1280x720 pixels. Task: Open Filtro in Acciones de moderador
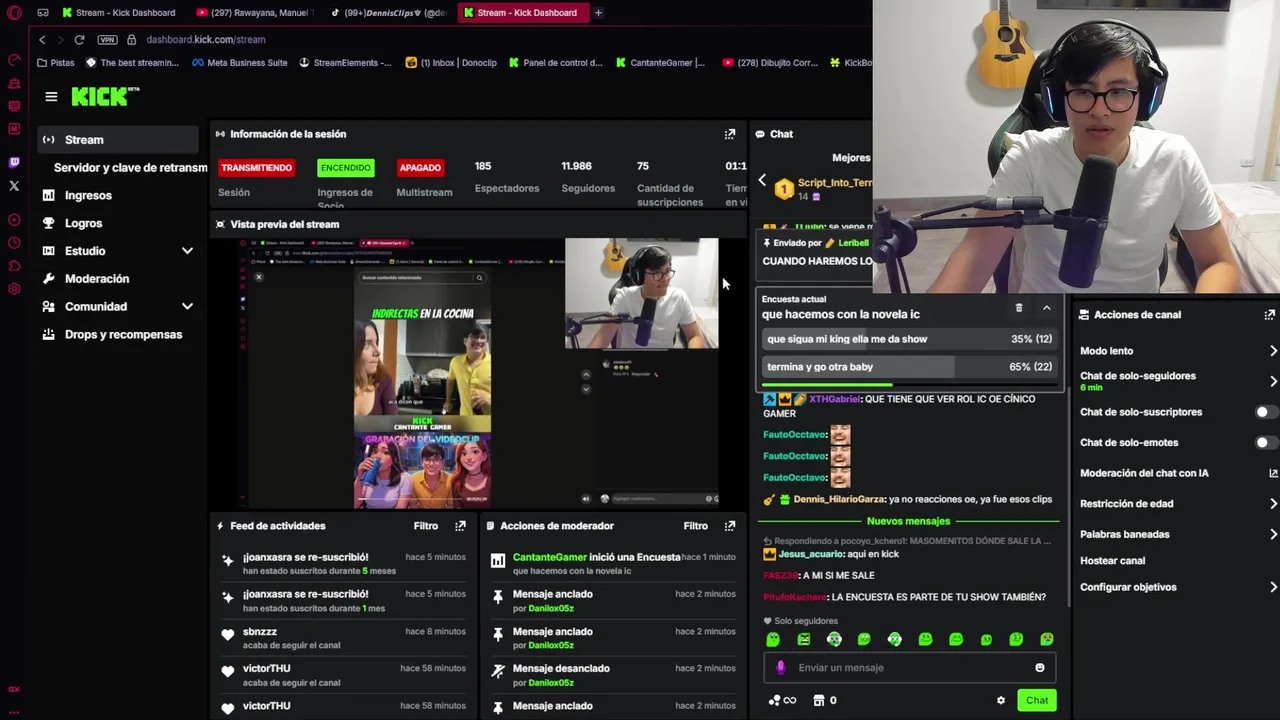click(696, 526)
